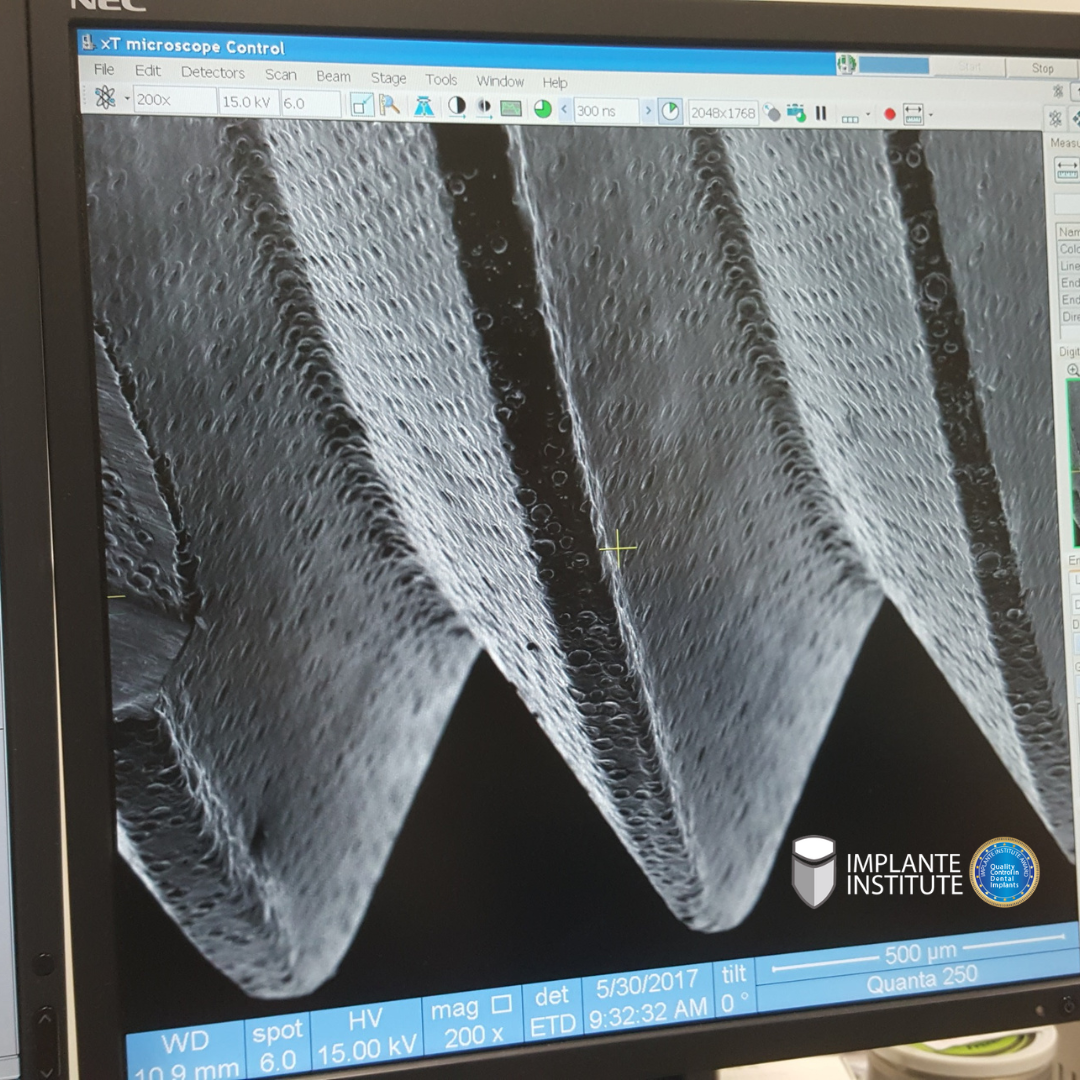Click the progress bar beside Stop
Screen dimensions: 1080x1080
pos(894,65)
